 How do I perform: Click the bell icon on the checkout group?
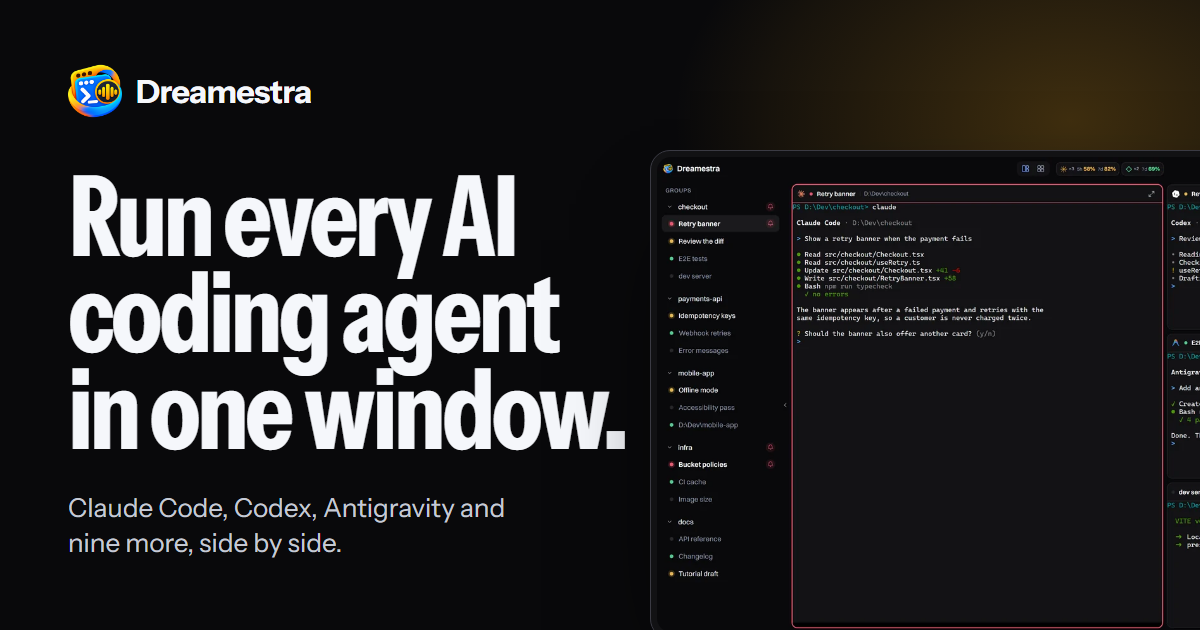coord(770,207)
